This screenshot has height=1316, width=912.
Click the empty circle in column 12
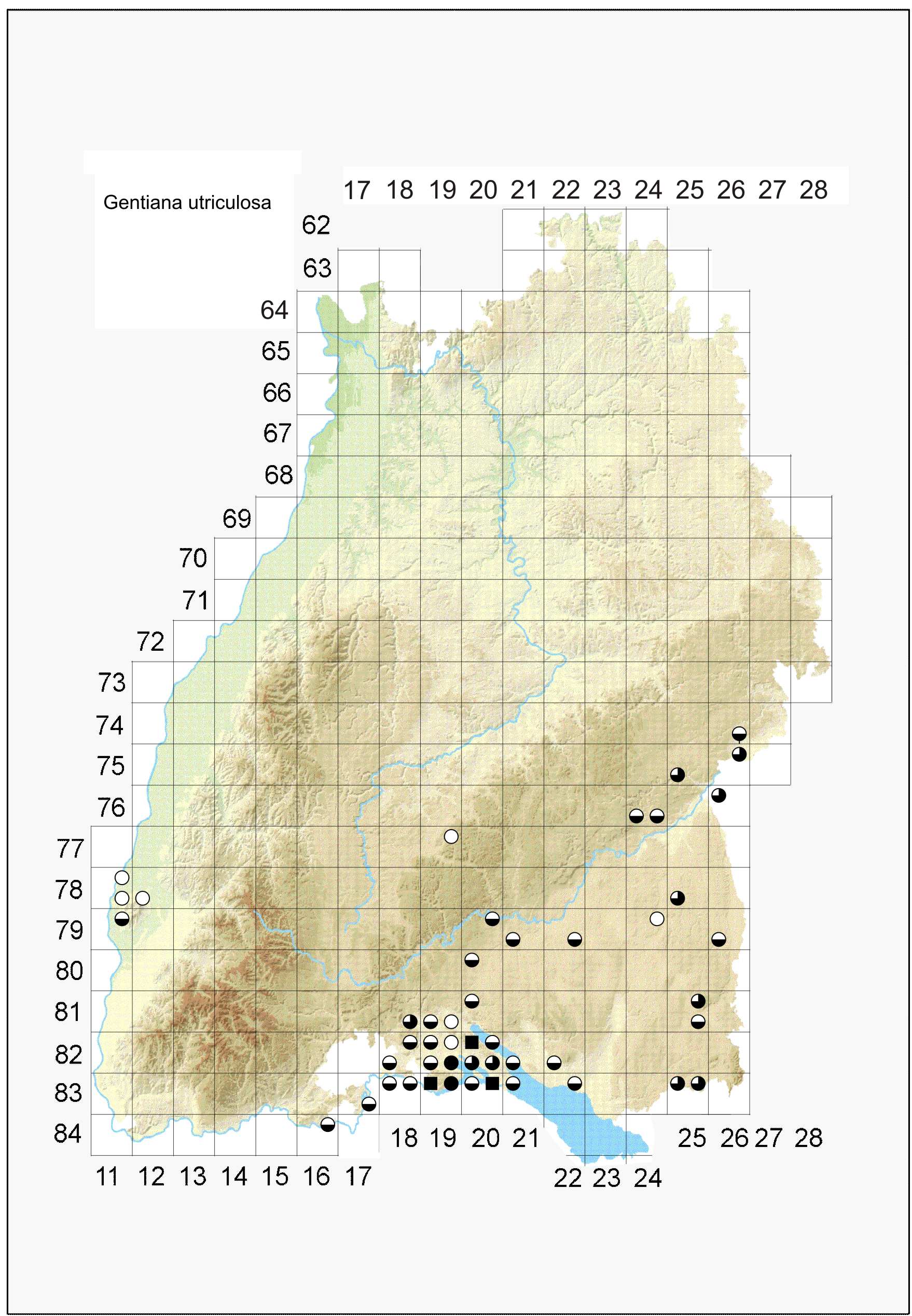pos(142,898)
